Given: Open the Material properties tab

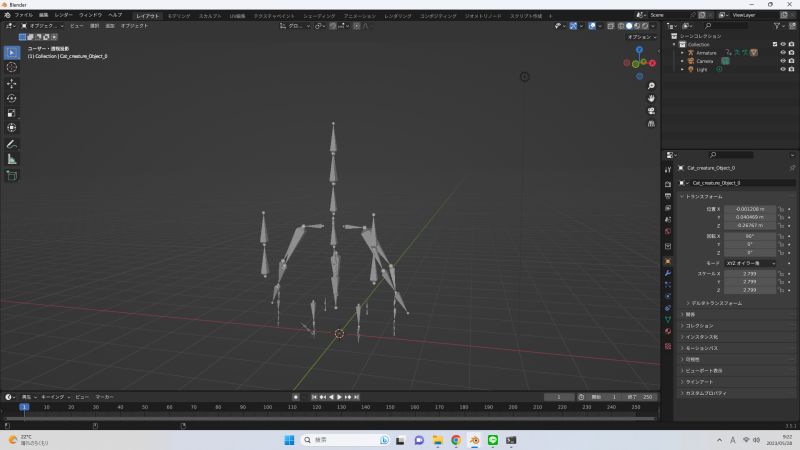Looking at the screenshot, I should [668, 332].
